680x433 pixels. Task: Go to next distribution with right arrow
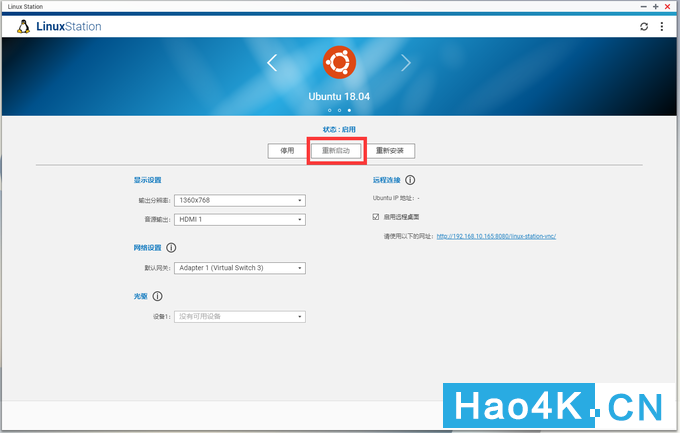tap(405, 63)
